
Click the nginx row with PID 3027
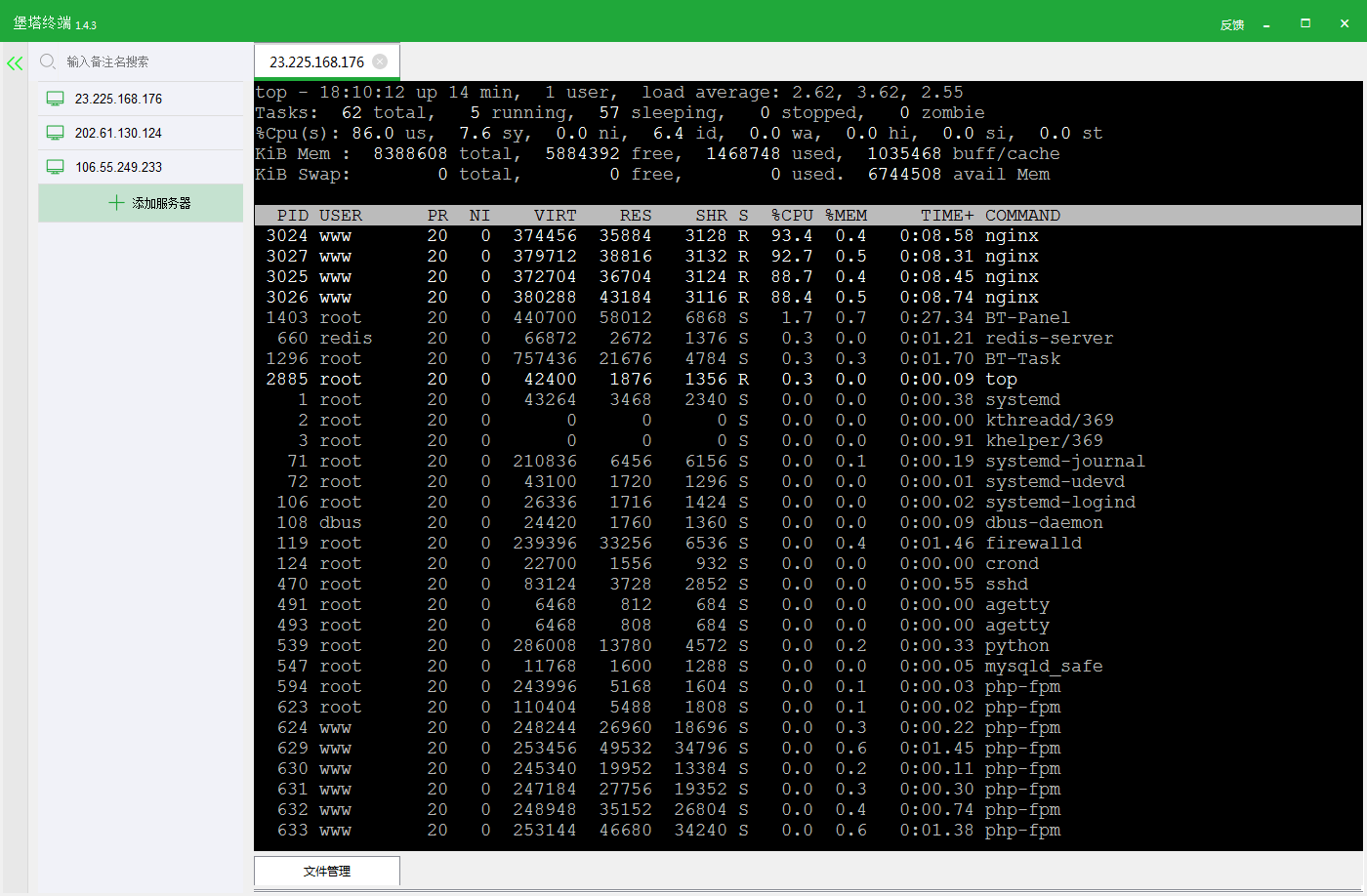point(808,257)
